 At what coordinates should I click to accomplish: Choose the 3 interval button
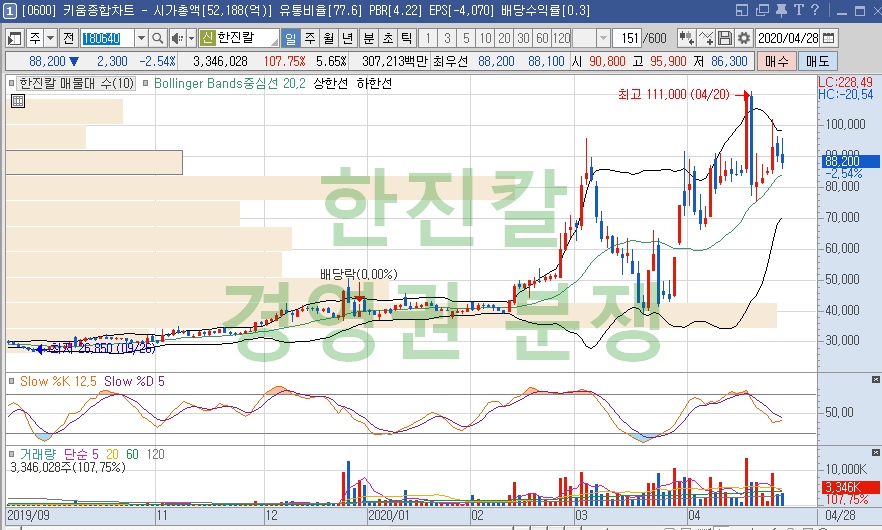click(x=447, y=38)
